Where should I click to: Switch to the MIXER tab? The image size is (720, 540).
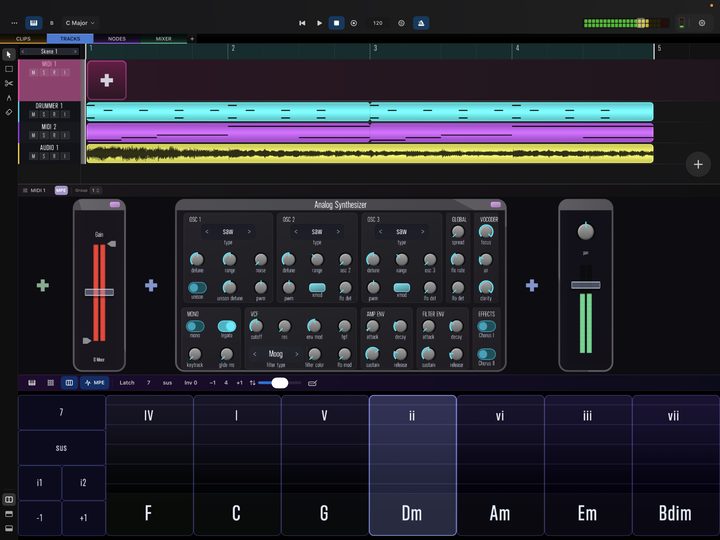coord(163,39)
